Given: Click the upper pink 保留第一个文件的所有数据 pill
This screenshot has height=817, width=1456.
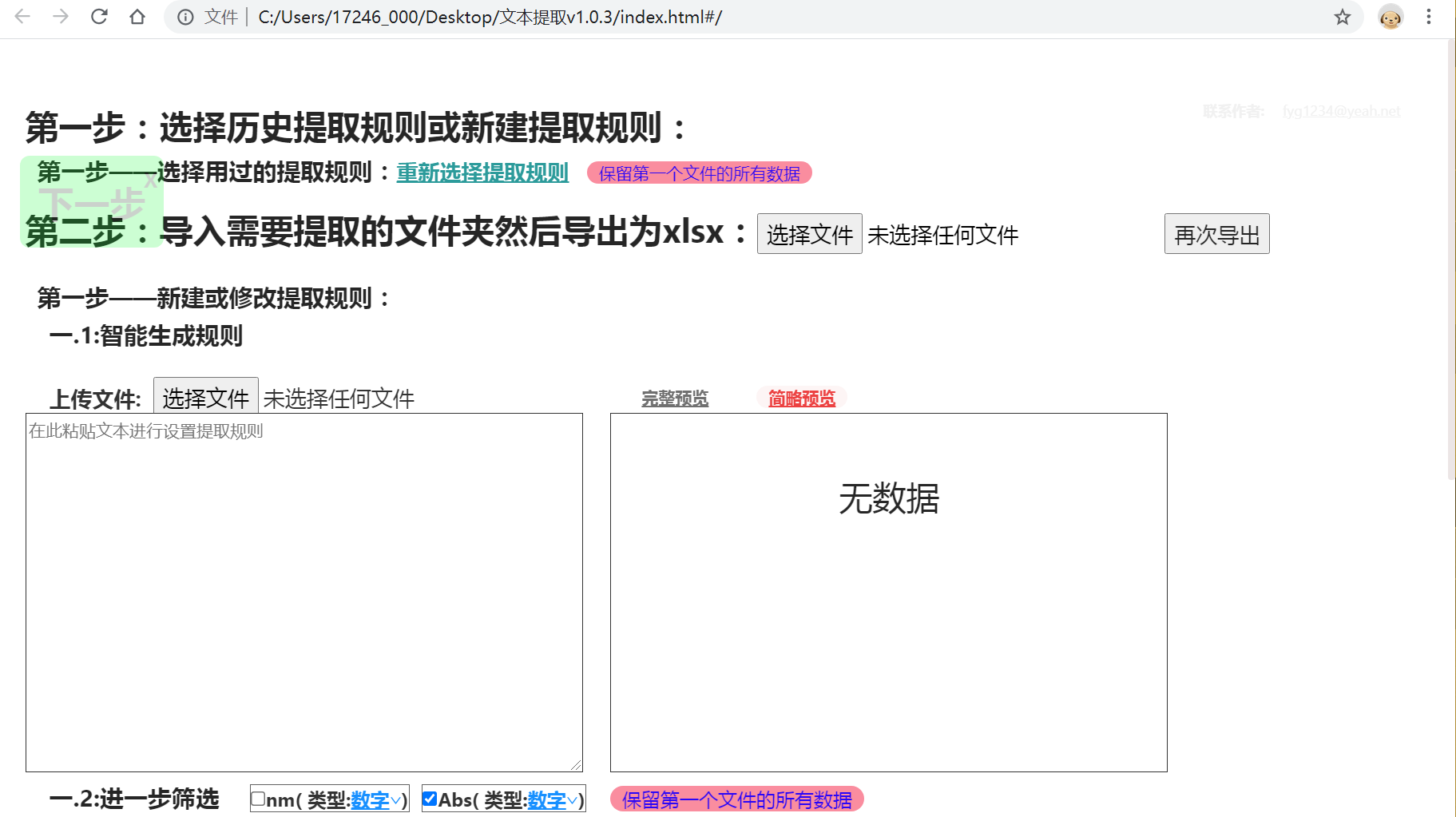Looking at the screenshot, I should (x=700, y=173).
